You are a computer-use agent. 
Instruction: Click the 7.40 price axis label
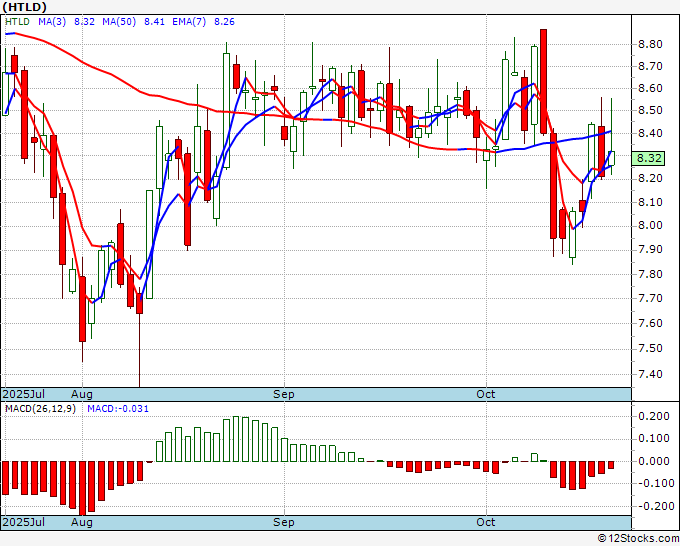tap(650, 374)
